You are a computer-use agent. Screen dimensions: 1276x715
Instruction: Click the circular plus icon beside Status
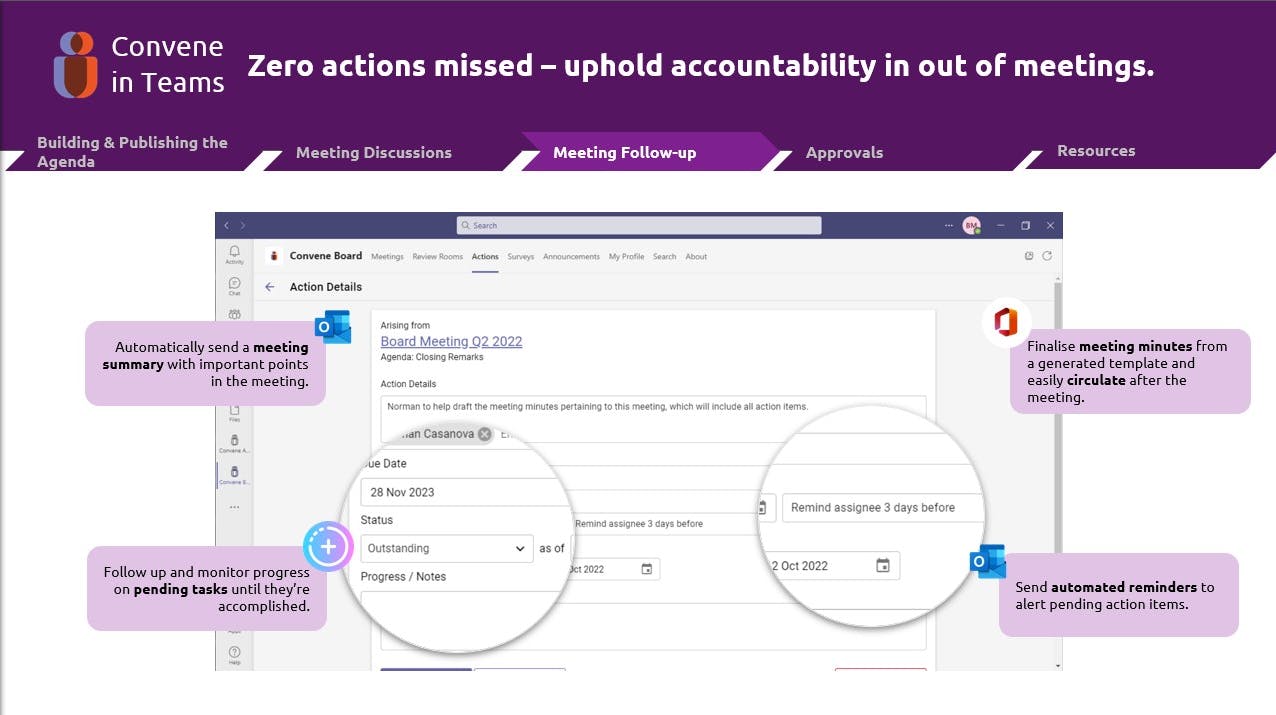click(328, 547)
